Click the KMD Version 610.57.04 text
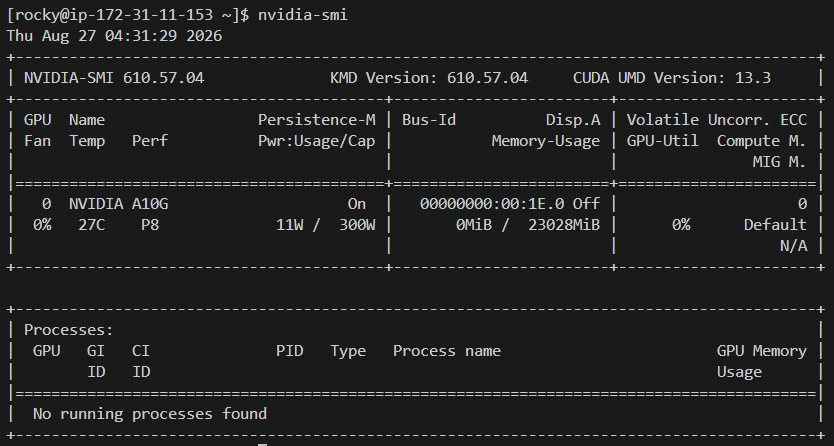The height and width of the screenshot is (446, 834). (429, 78)
